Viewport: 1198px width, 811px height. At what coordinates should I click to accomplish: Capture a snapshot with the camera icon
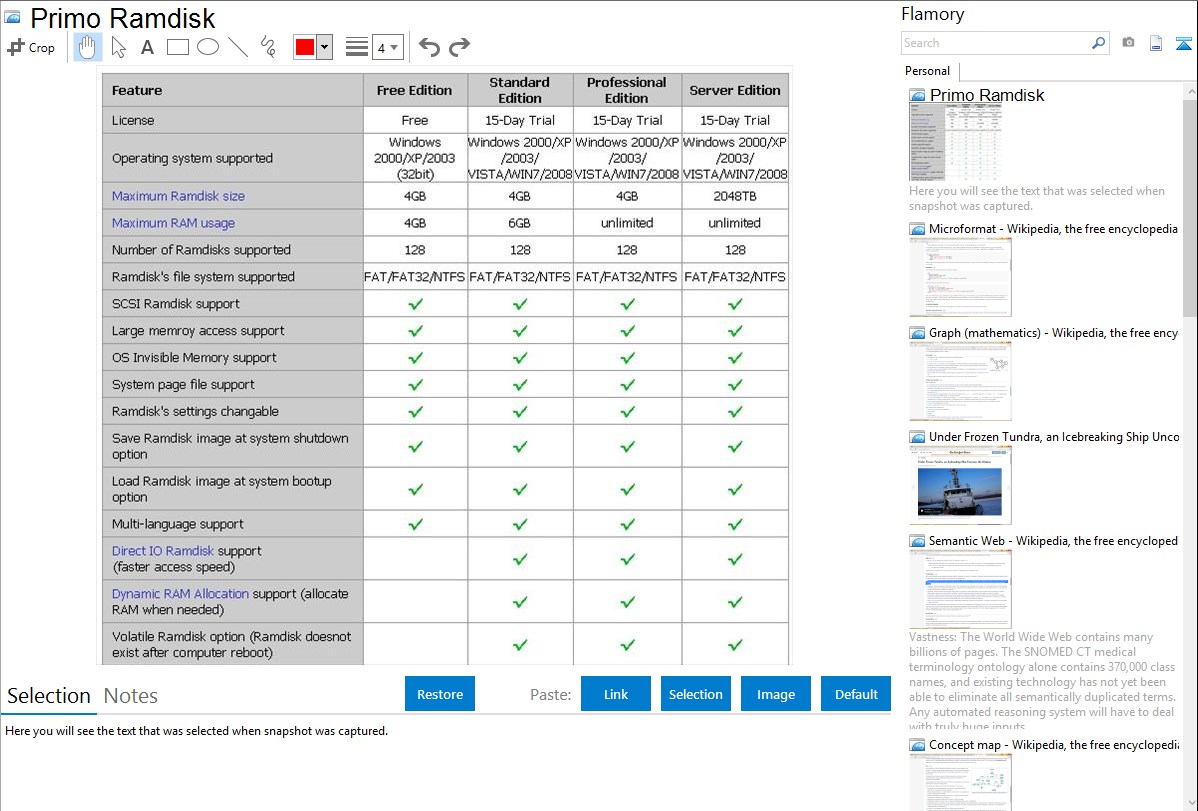click(x=1128, y=43)
